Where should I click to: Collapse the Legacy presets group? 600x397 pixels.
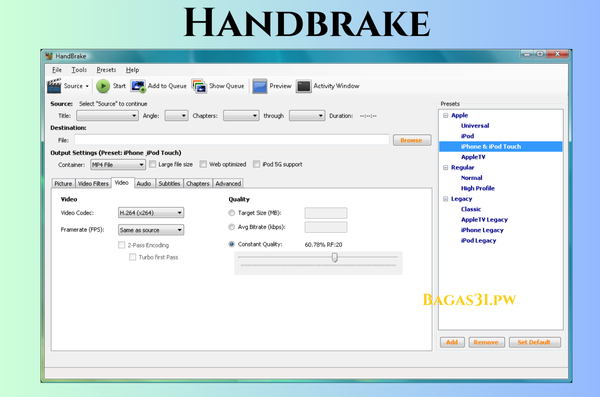[445, 199]
